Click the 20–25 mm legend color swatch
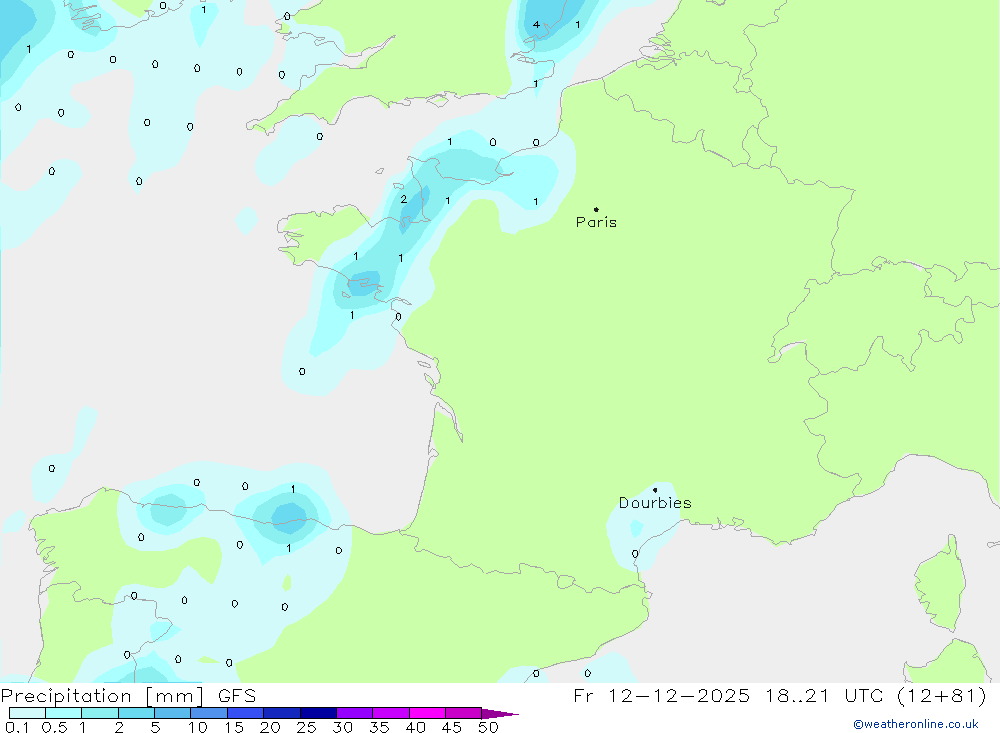This screenshot has width=1000, height=733. (282, 713)
